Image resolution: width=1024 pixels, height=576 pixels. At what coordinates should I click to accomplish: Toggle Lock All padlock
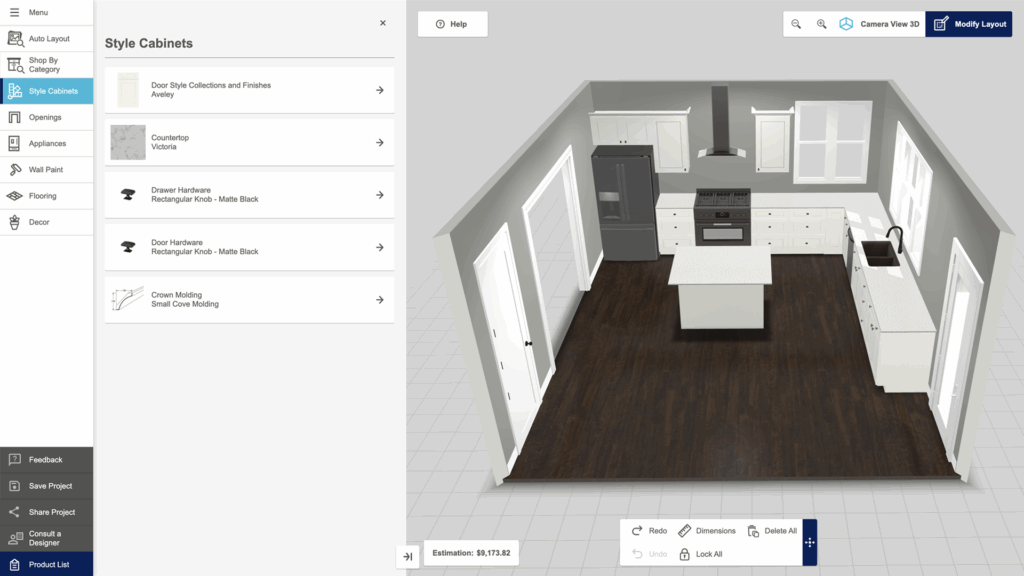(x=685, y=554)
